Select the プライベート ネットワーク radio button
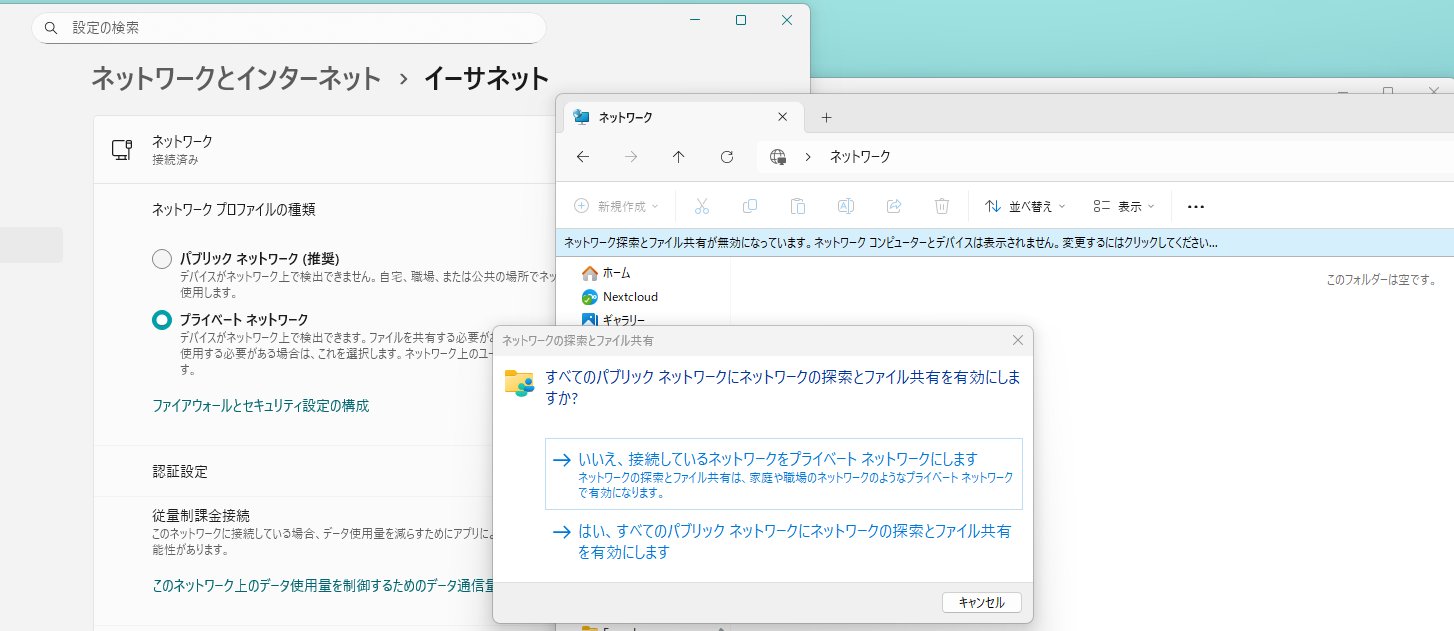Viewport: 1454px width, 631px height. 162,320
